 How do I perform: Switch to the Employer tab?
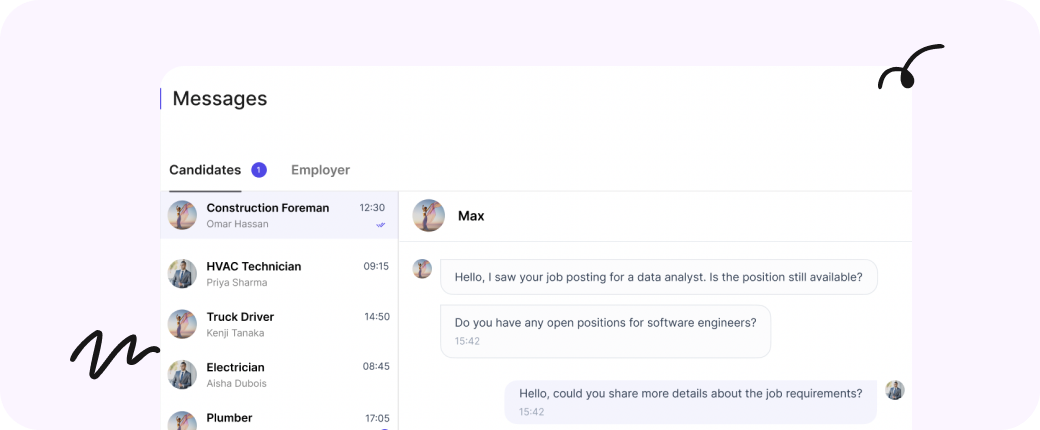coord(320,170)
